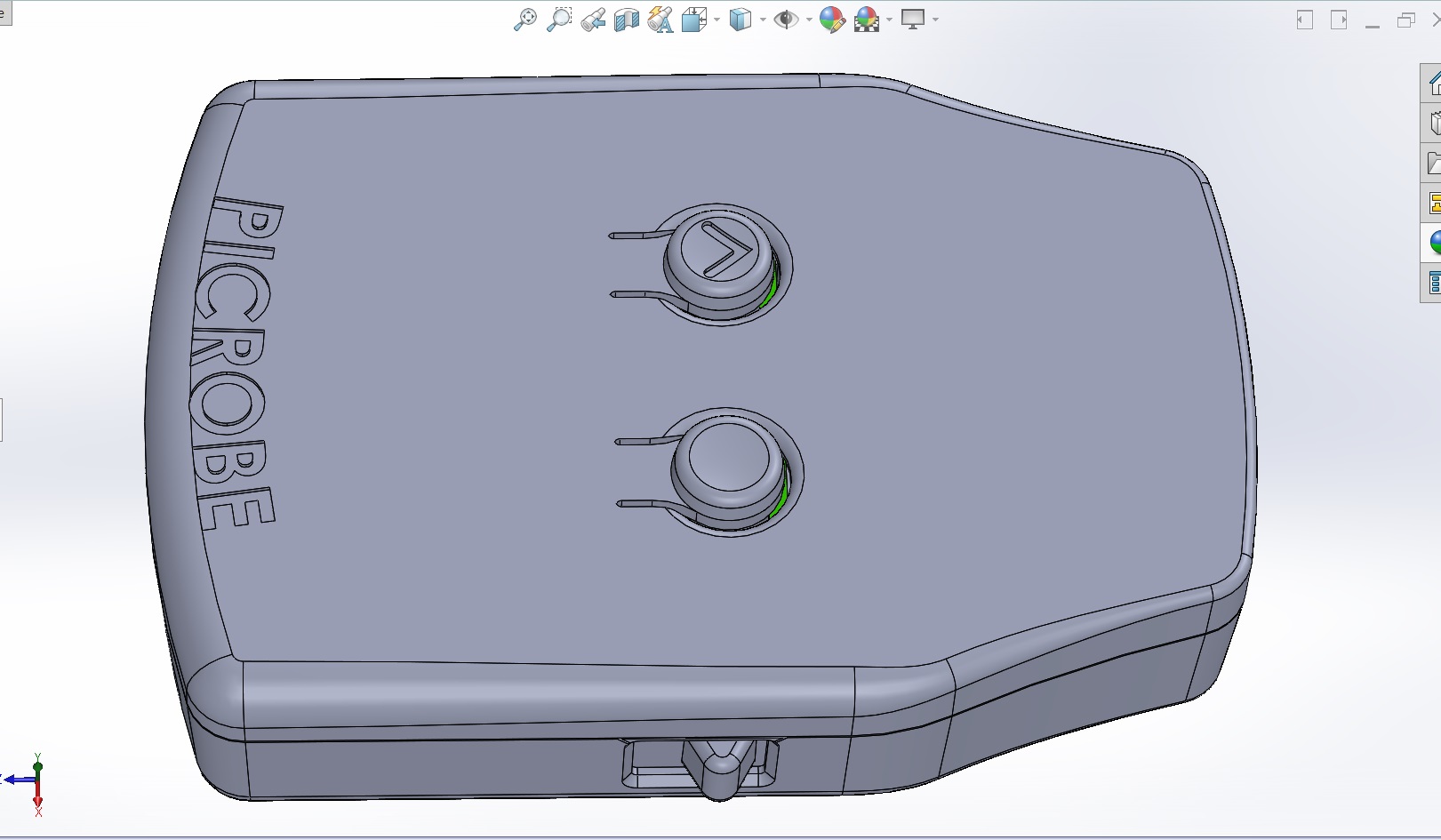Click the View Settings monitor icon

(x=913, y=20)
